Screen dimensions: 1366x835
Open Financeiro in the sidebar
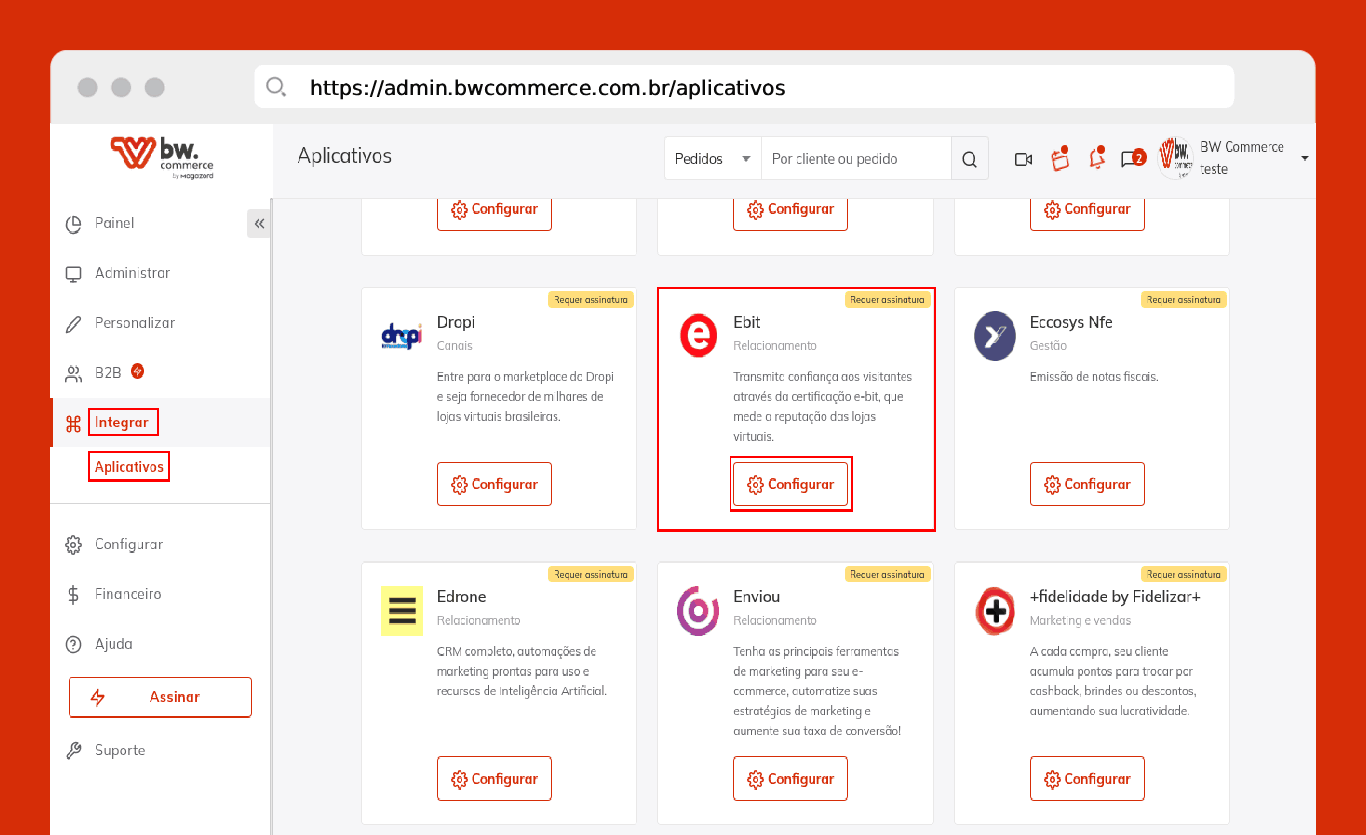click(x=128, y=594)
